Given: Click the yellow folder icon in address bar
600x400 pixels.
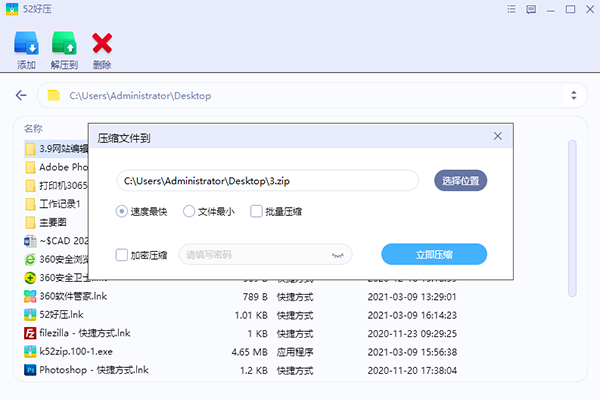Looking at the screenshot, I should [x=54, y=95].
